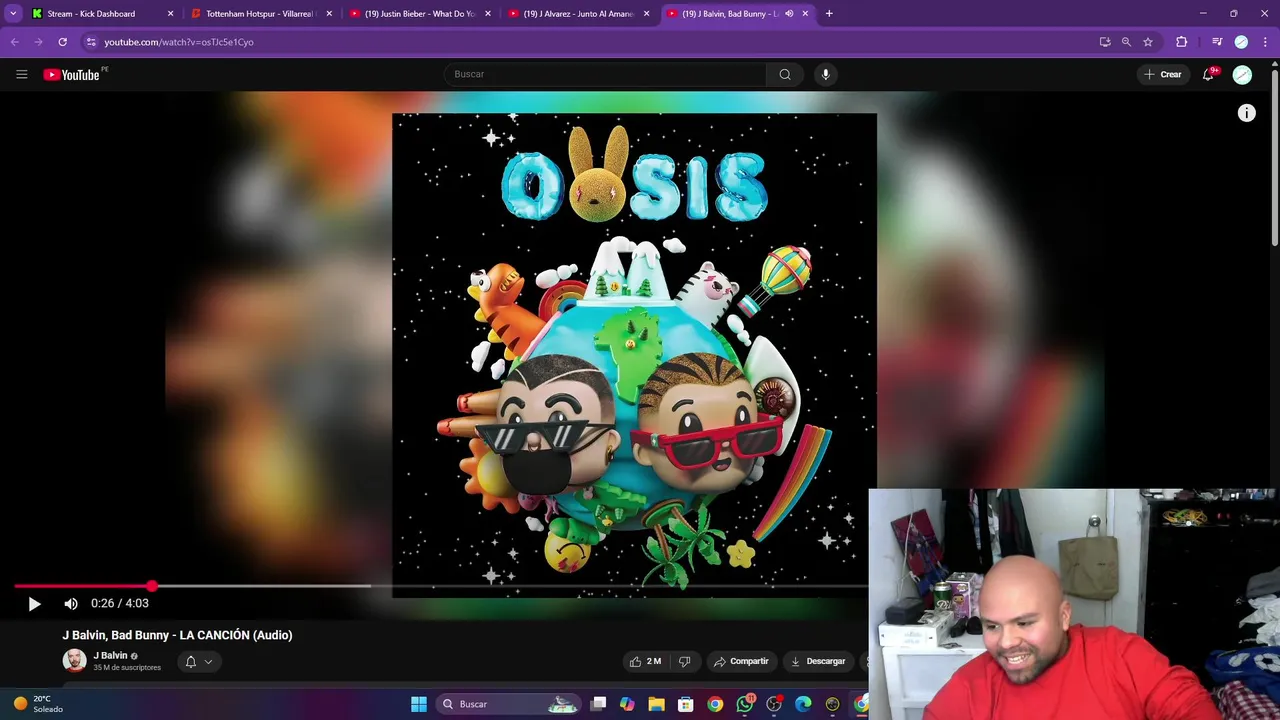Image resolution: width=1280 pixels, height=720 pixels.
Task: Open the Windows Start menu
Action: click(x=419, y=704)
